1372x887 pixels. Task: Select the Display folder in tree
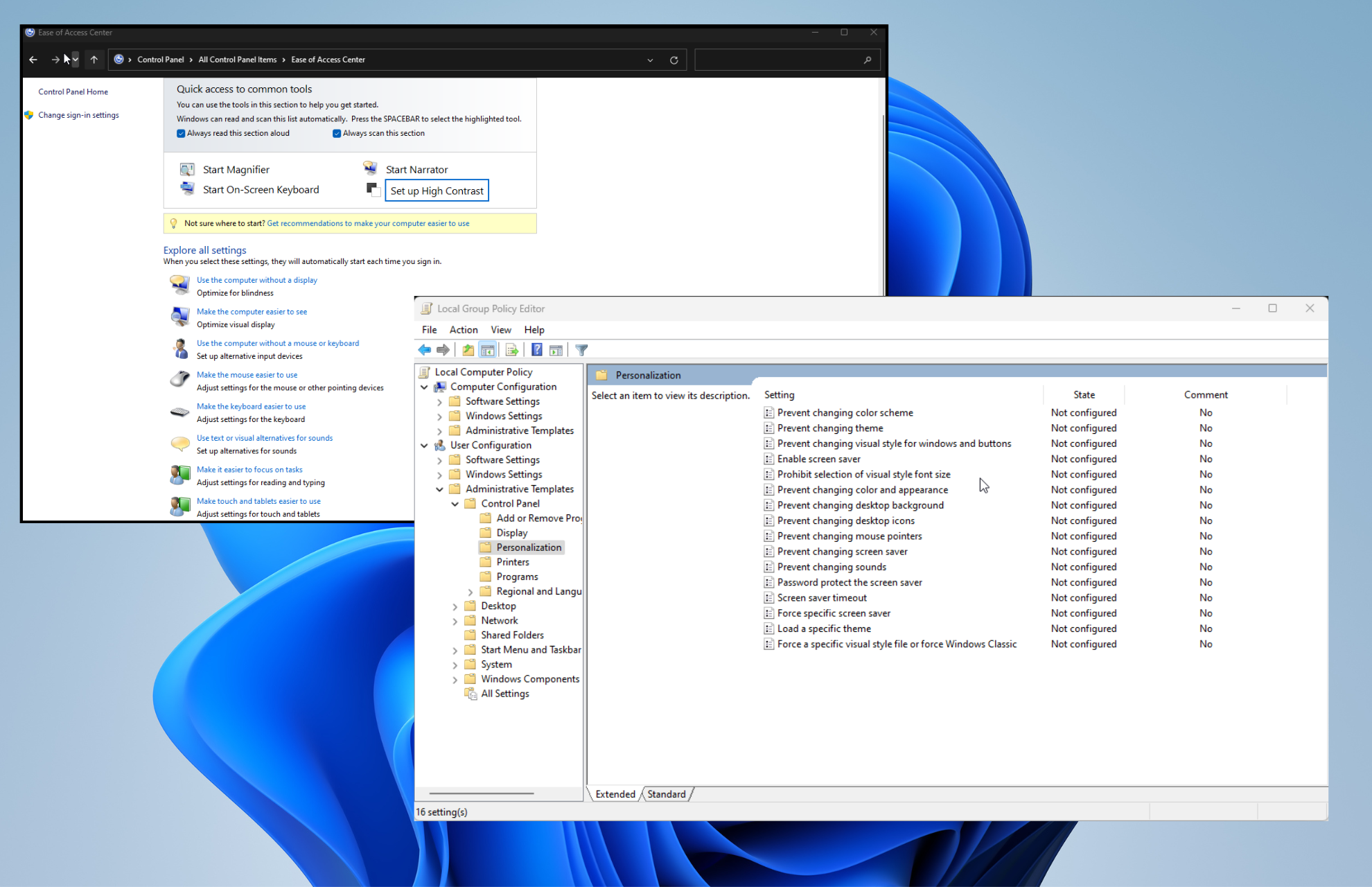[512, 533]
